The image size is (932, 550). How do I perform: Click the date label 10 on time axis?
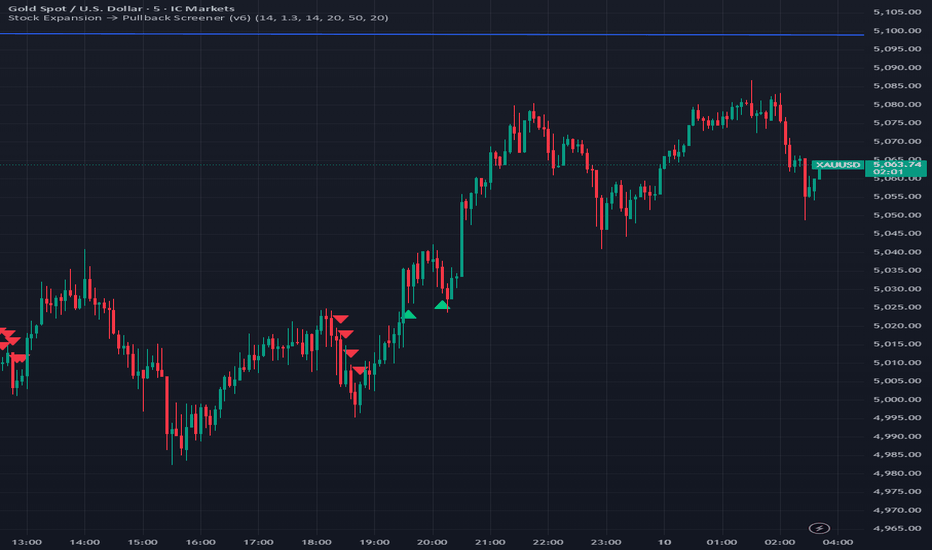[664, 542]
